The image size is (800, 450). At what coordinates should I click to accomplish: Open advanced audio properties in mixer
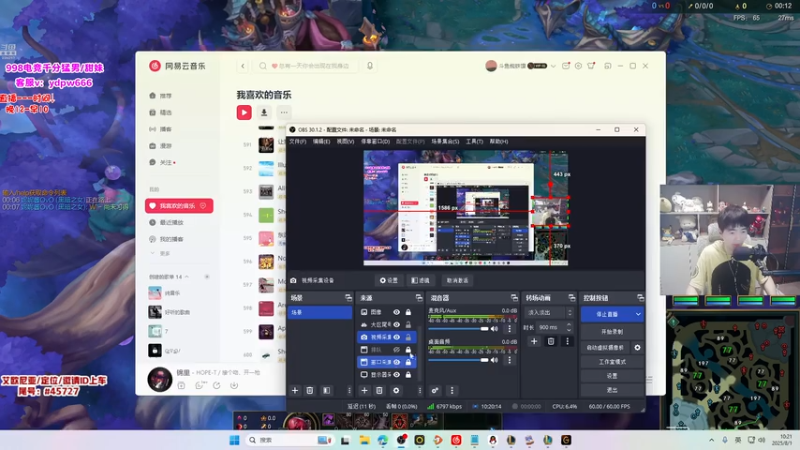pos(435,390)
